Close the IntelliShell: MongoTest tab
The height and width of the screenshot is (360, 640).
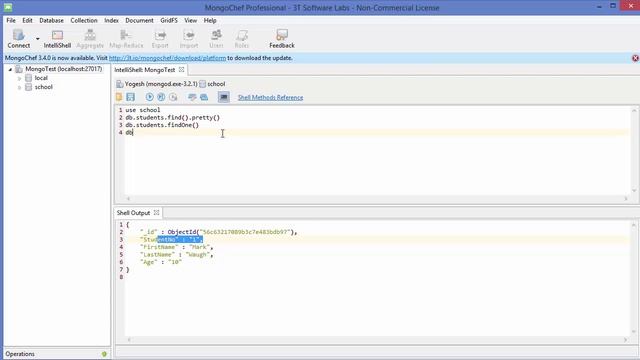tap(181, 70)
